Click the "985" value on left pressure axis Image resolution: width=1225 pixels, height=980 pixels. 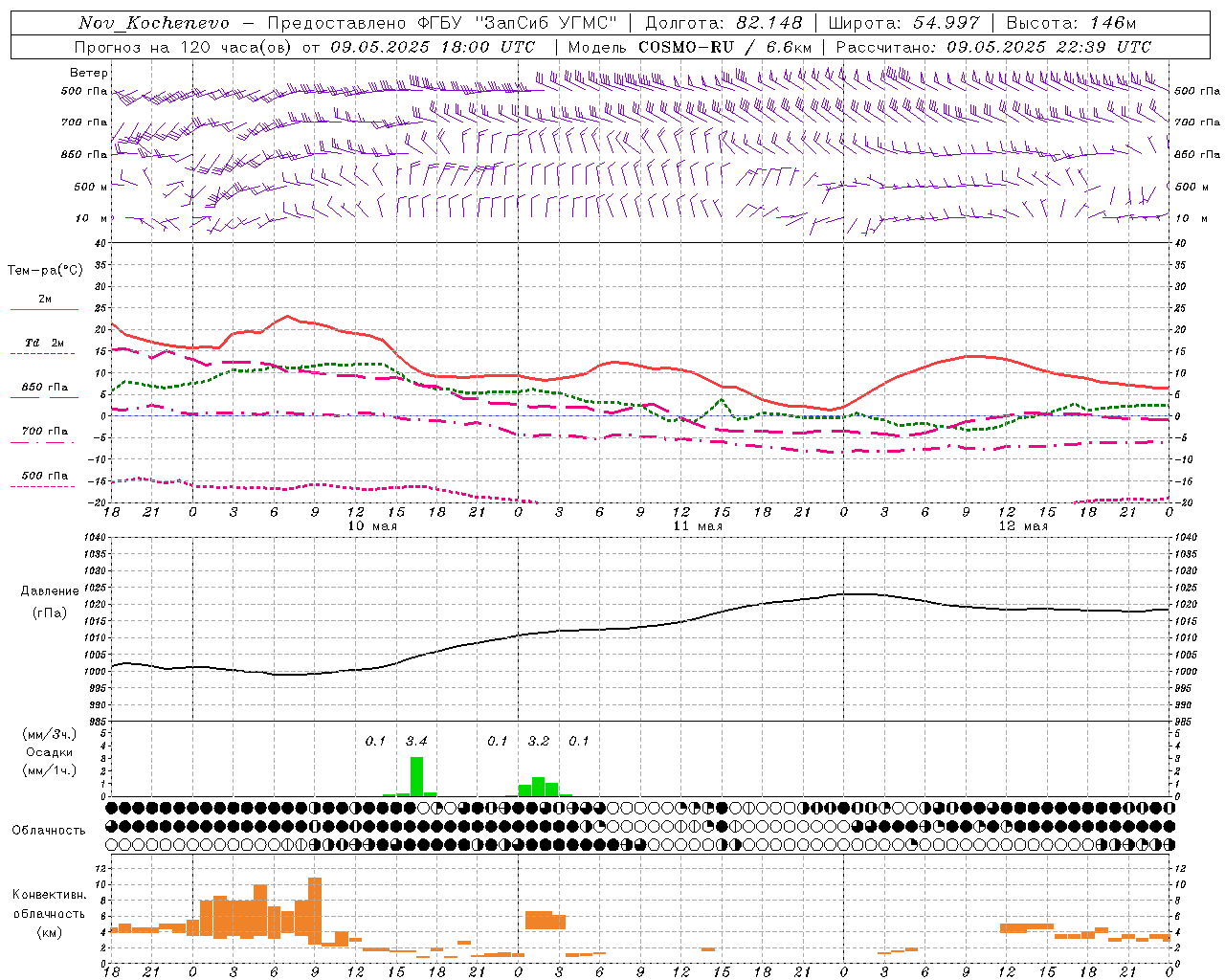99,722
